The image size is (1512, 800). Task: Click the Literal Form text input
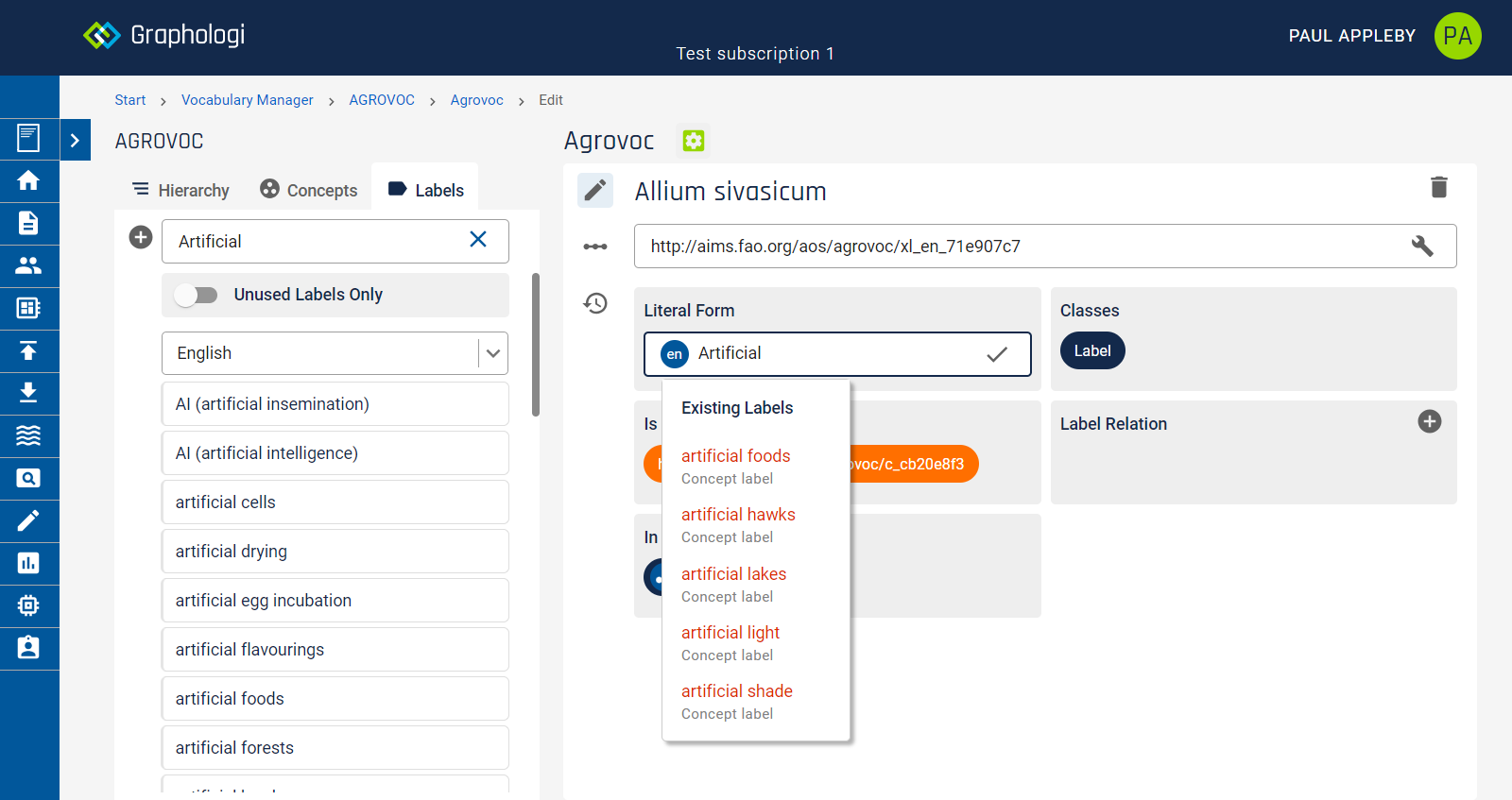tap(837, 354)
